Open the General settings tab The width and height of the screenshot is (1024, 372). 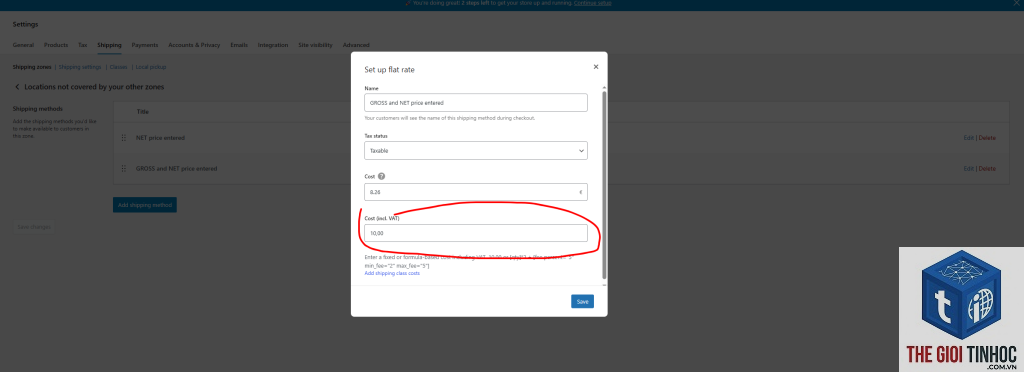pos(23,45)
